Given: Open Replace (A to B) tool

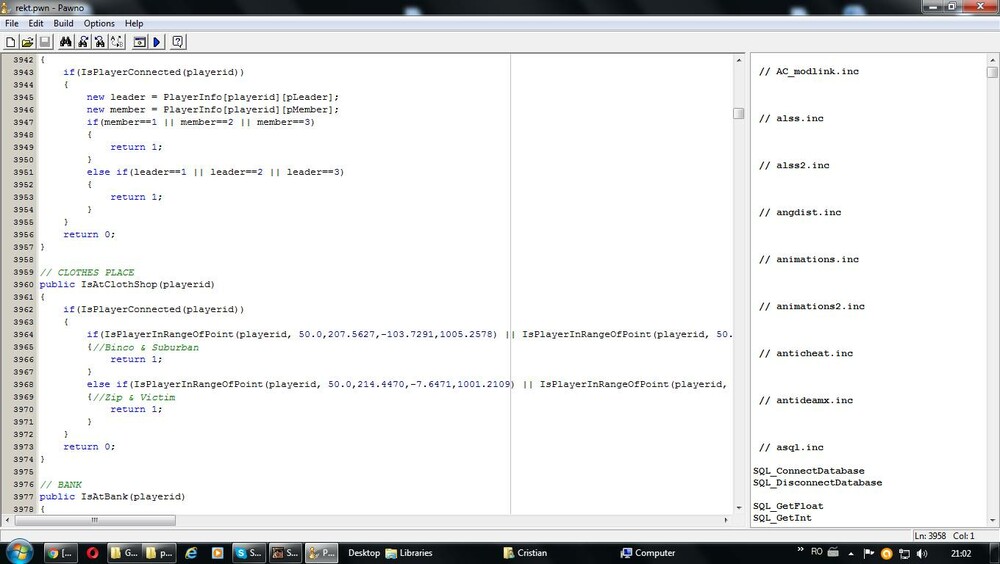Looking at the screenshot, I should [x=117, y=42].
